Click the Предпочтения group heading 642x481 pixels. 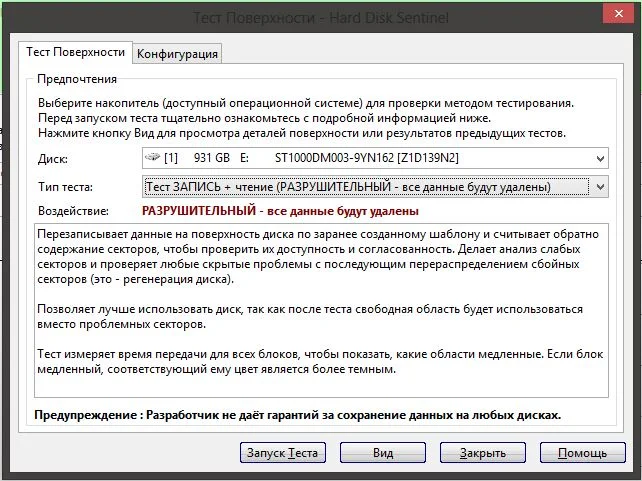[77, 79]
